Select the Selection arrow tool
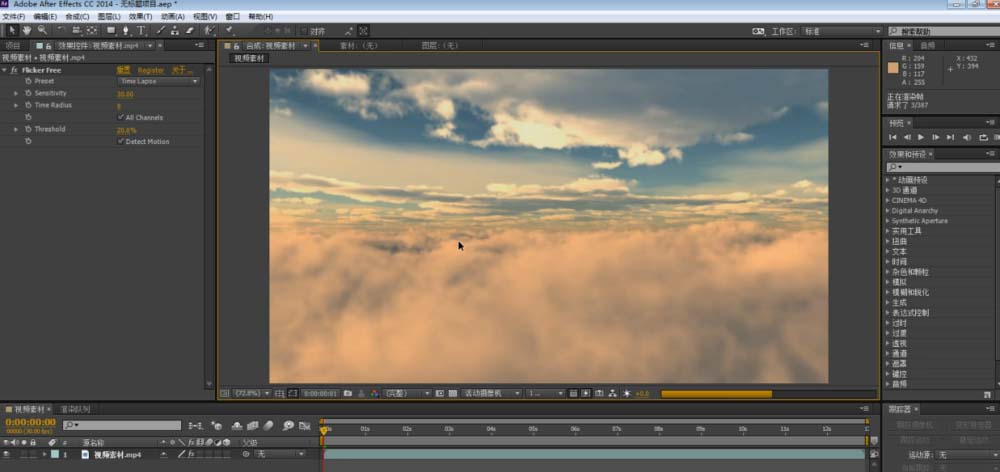Image resolution: width=1000 pixels, height=472 pixels. tap(11, 30)
